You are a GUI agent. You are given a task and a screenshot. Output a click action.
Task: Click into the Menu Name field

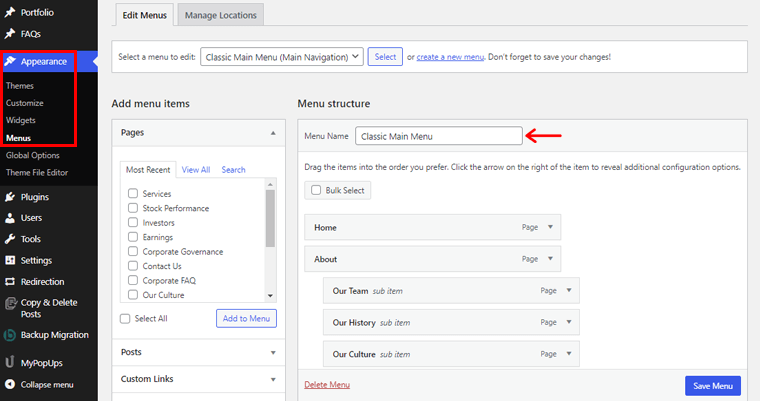click(x=438, y=136)
